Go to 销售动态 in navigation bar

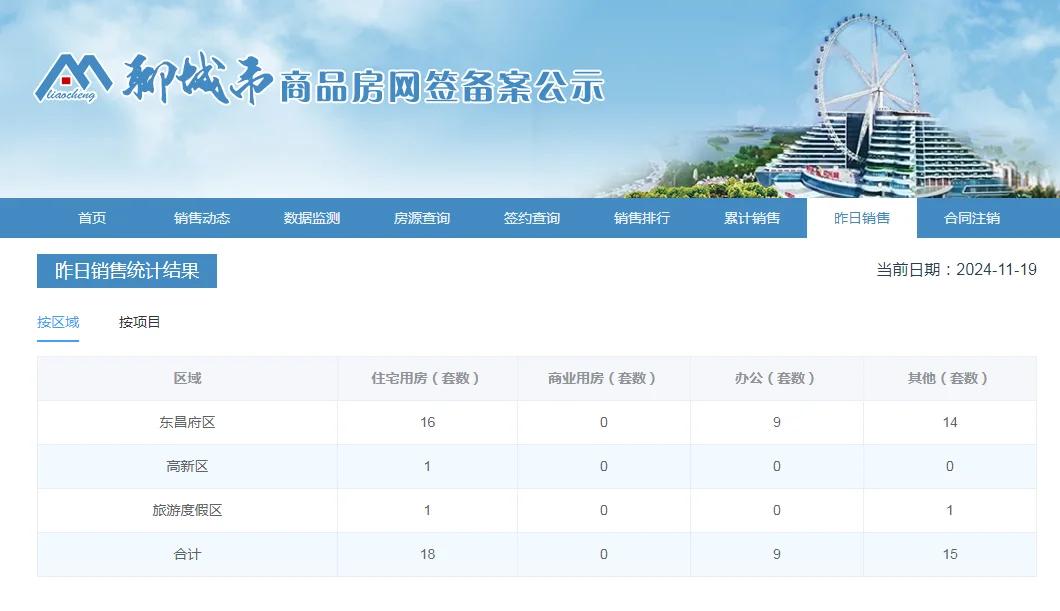202,218
